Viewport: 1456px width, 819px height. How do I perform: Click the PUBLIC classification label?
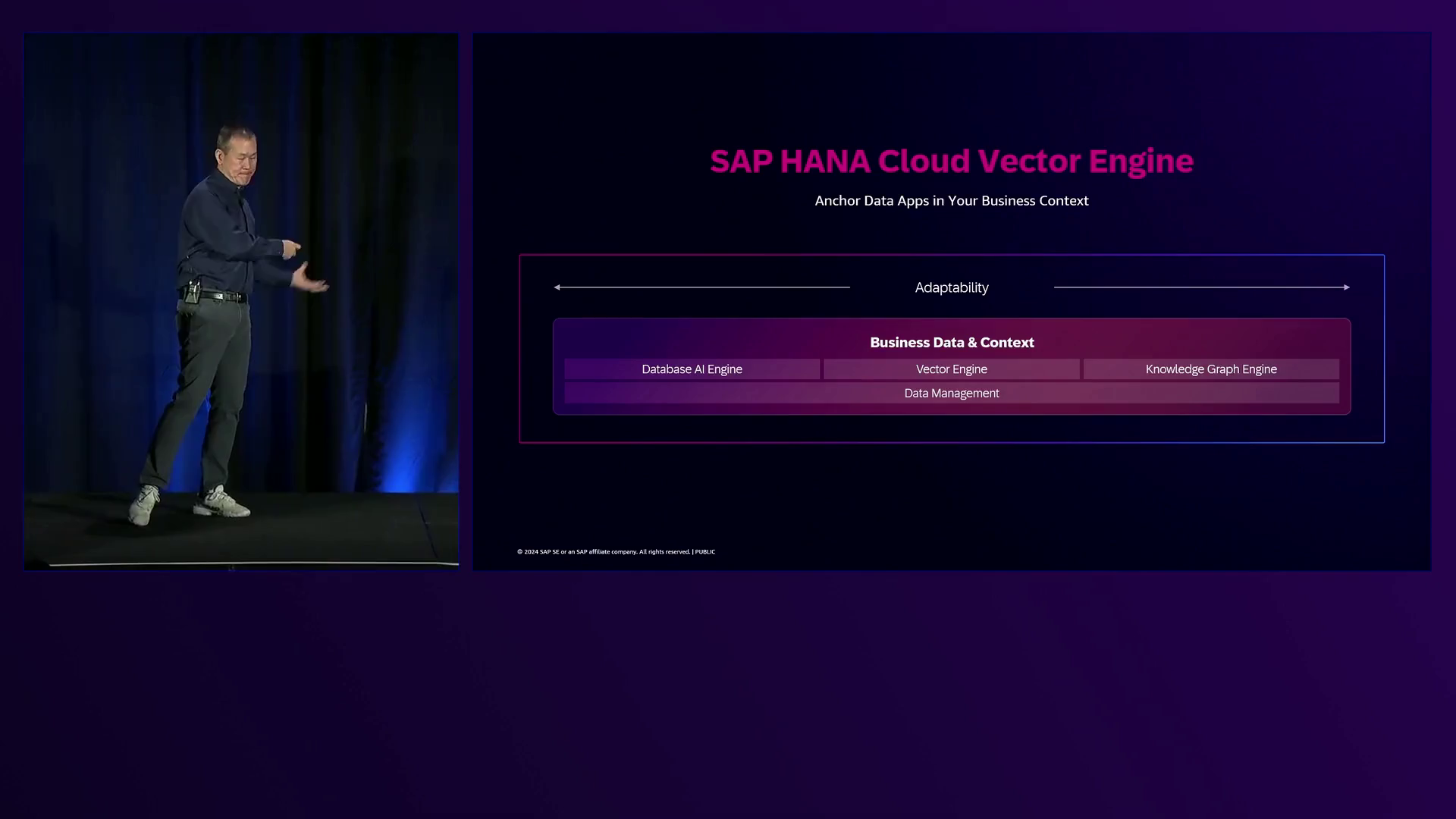pos(705,552)
